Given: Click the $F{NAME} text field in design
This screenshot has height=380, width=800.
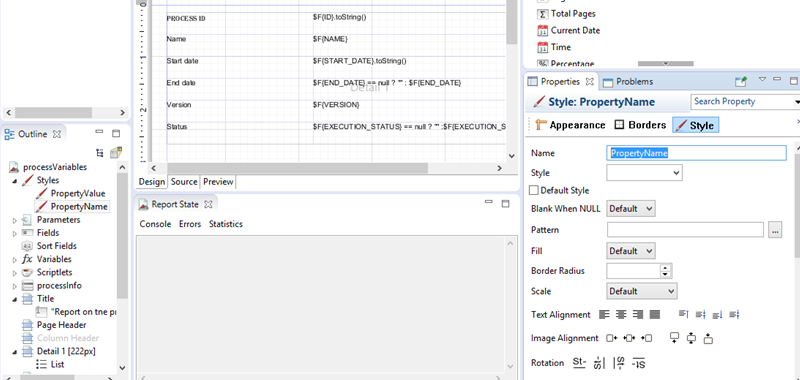Looking at the screenshot, I should point(330,39).
